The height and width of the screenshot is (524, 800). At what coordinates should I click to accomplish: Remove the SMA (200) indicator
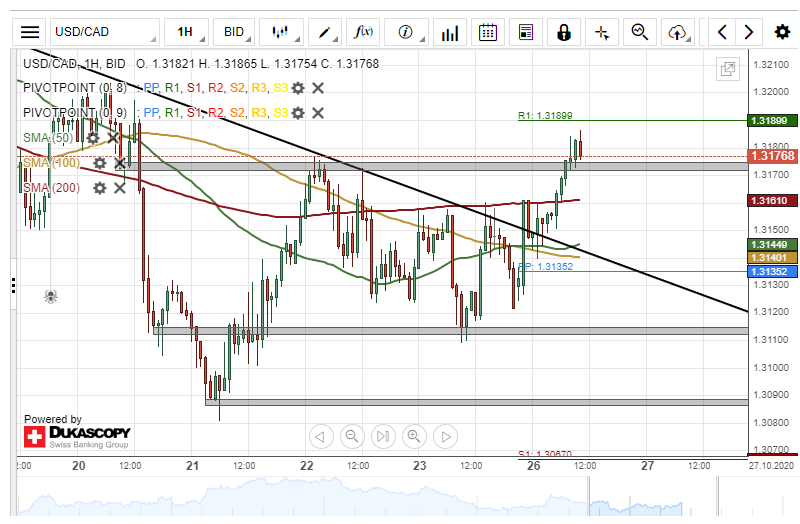click(120, 188)
